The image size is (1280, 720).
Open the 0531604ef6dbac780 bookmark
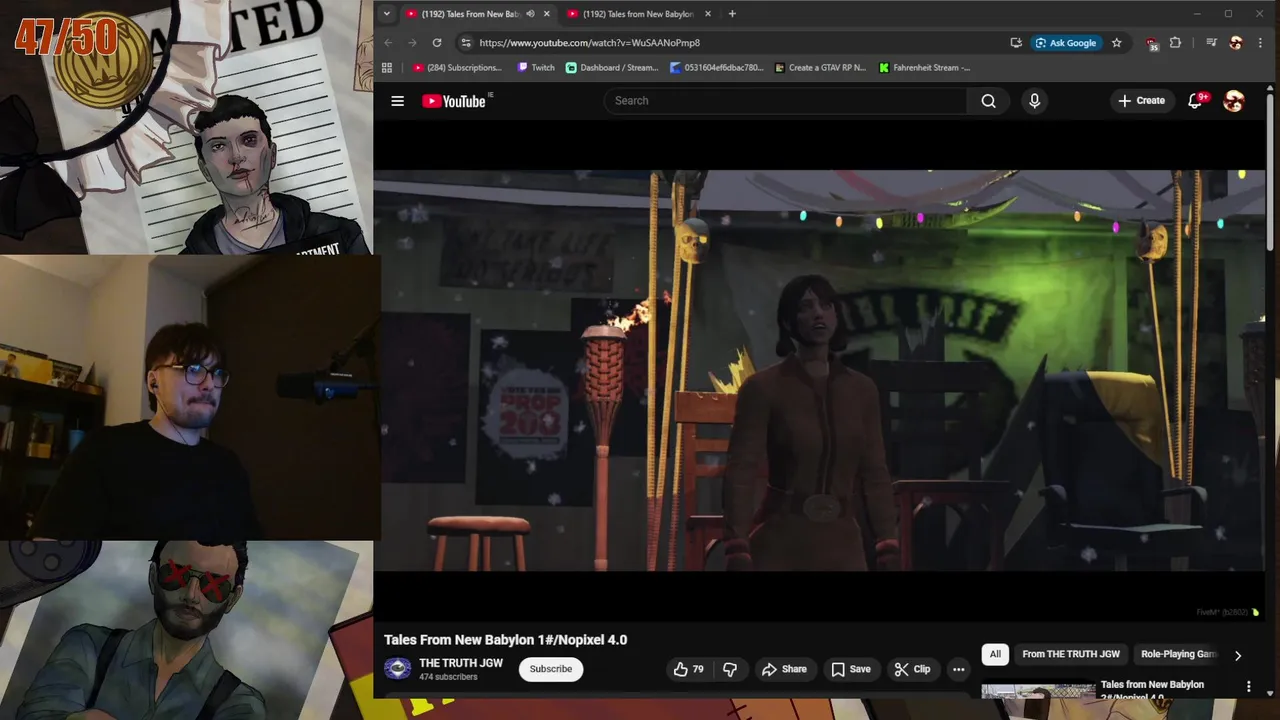[x=718, y=68]
